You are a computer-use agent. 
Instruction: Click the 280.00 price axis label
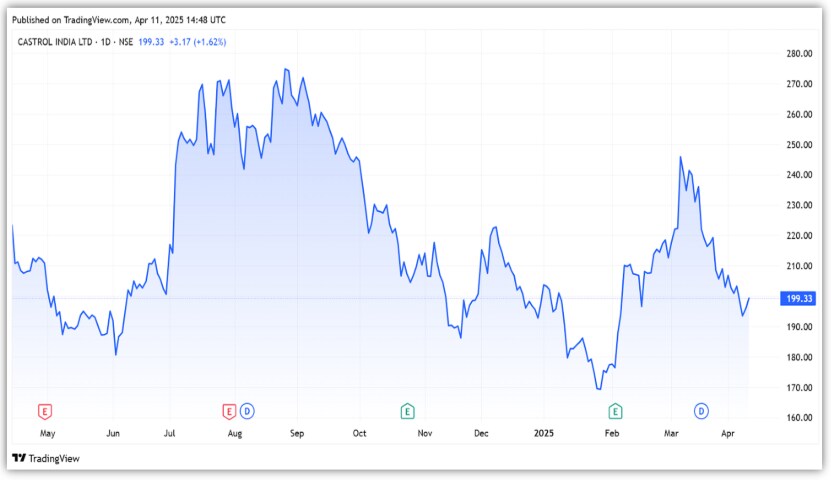[x=799, y=54]
